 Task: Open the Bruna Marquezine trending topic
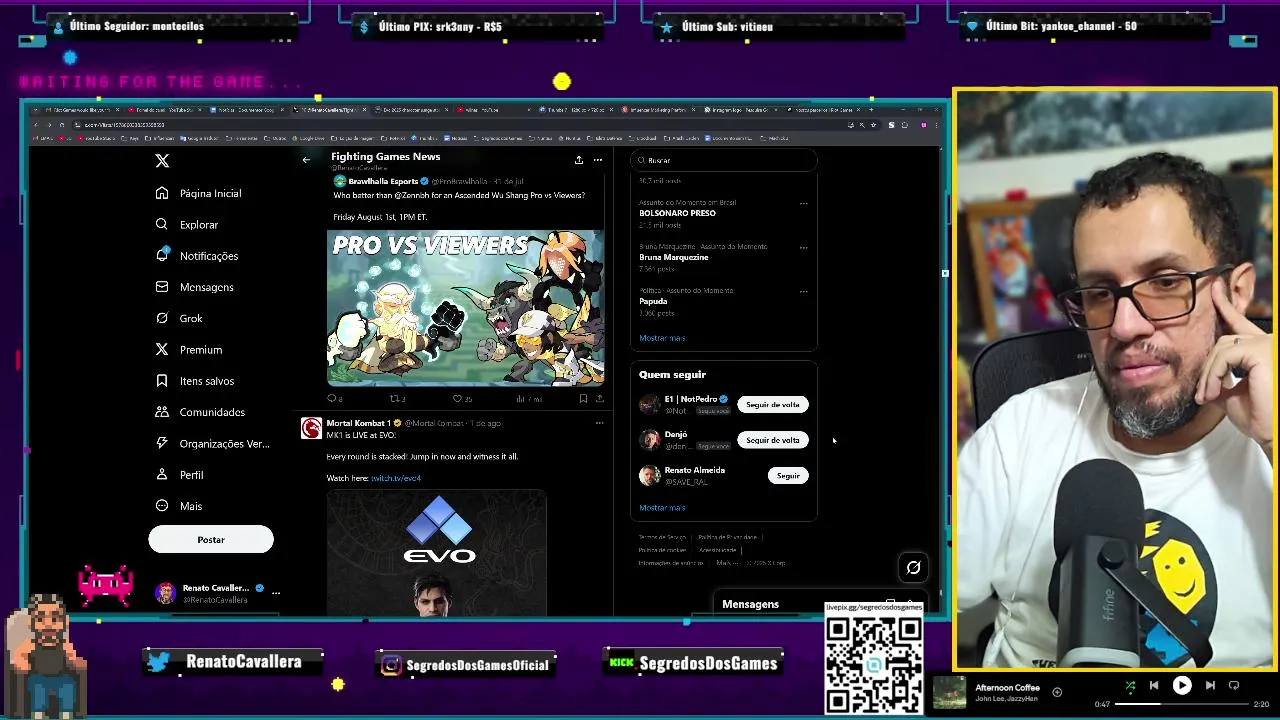pos(674,257)
